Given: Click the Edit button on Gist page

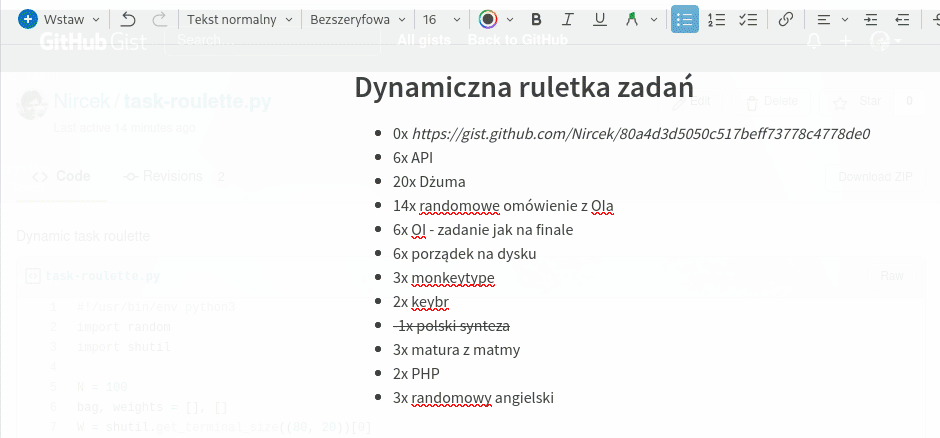Looking at the screenshot, I should point(691,102).
